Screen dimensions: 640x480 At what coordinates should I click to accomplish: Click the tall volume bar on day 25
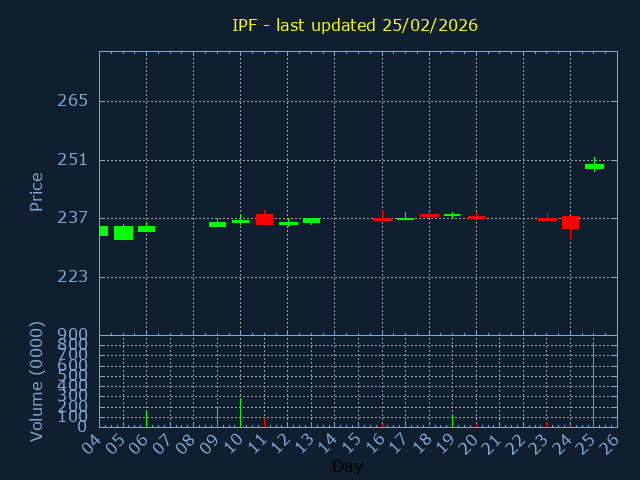click(x=594, y=386)
